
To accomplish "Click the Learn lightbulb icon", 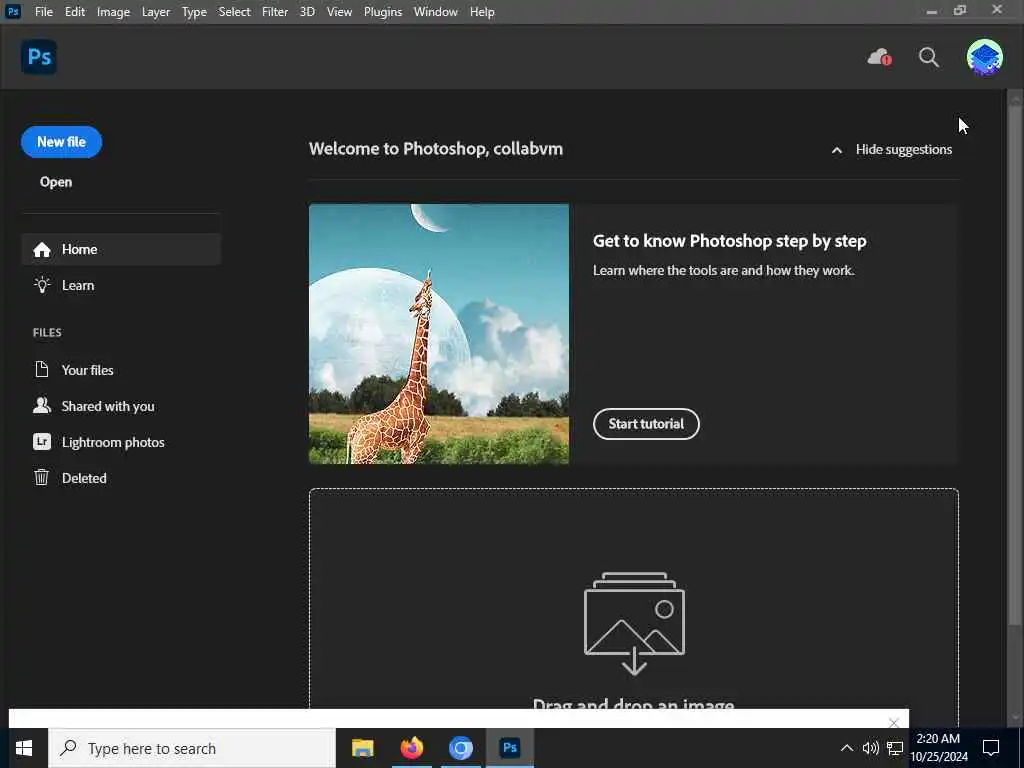I will coord(42,285).
